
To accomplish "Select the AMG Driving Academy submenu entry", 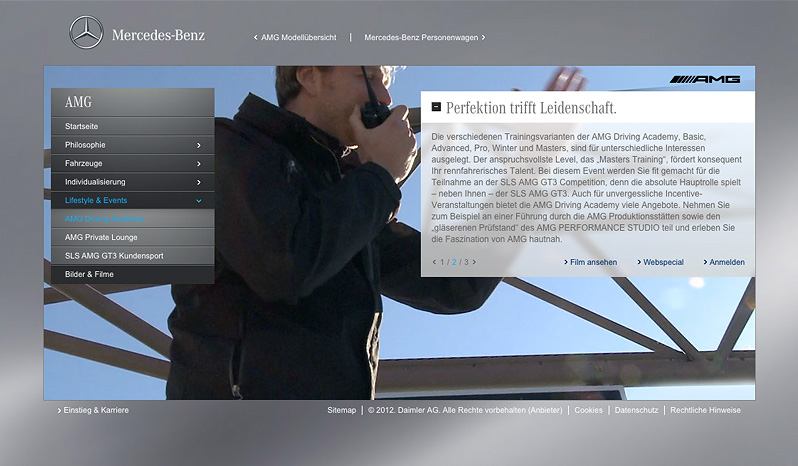I will pyautogui.click(x=132, y=219).
